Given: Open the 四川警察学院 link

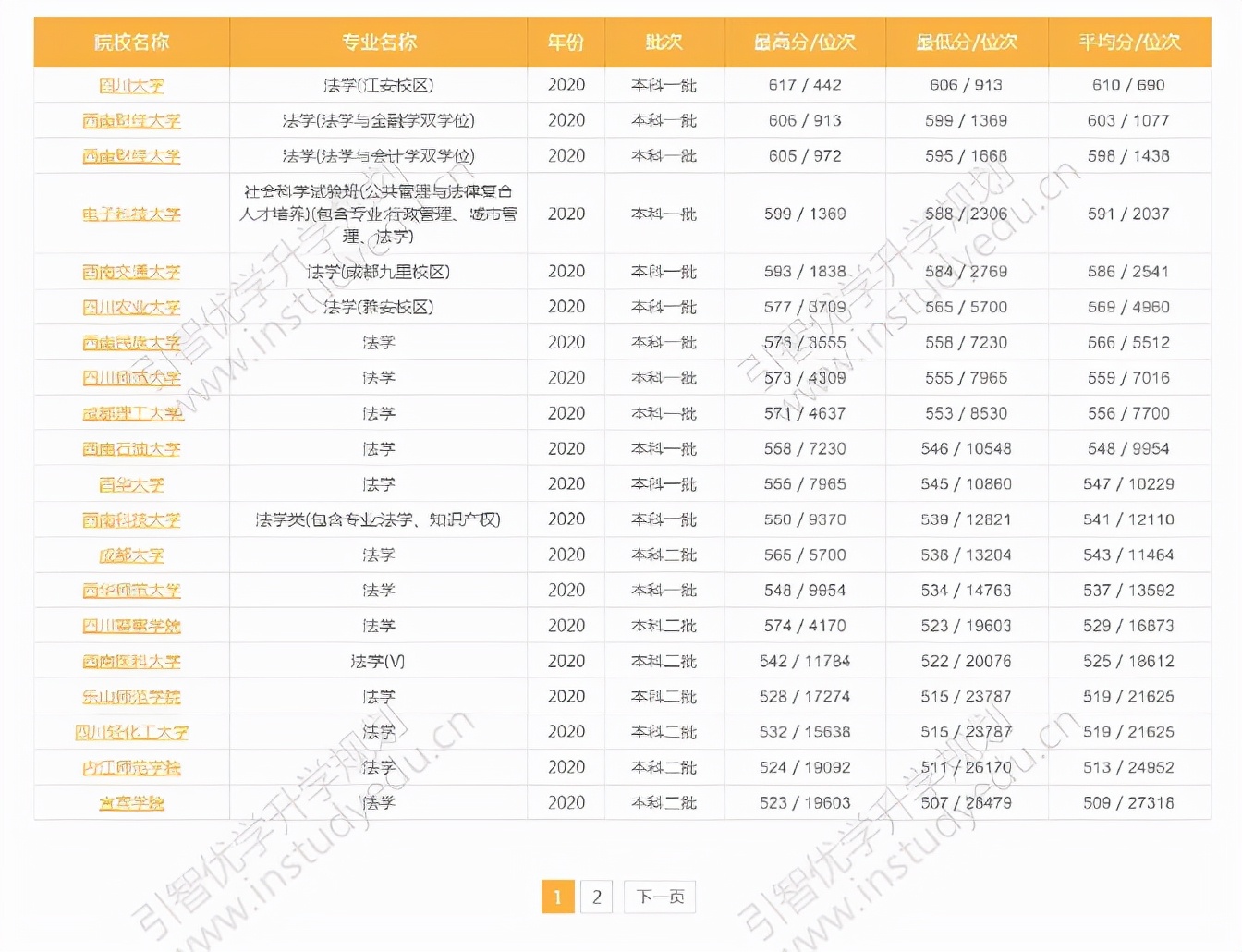Looking at the screenshot, I should point(131,626).
